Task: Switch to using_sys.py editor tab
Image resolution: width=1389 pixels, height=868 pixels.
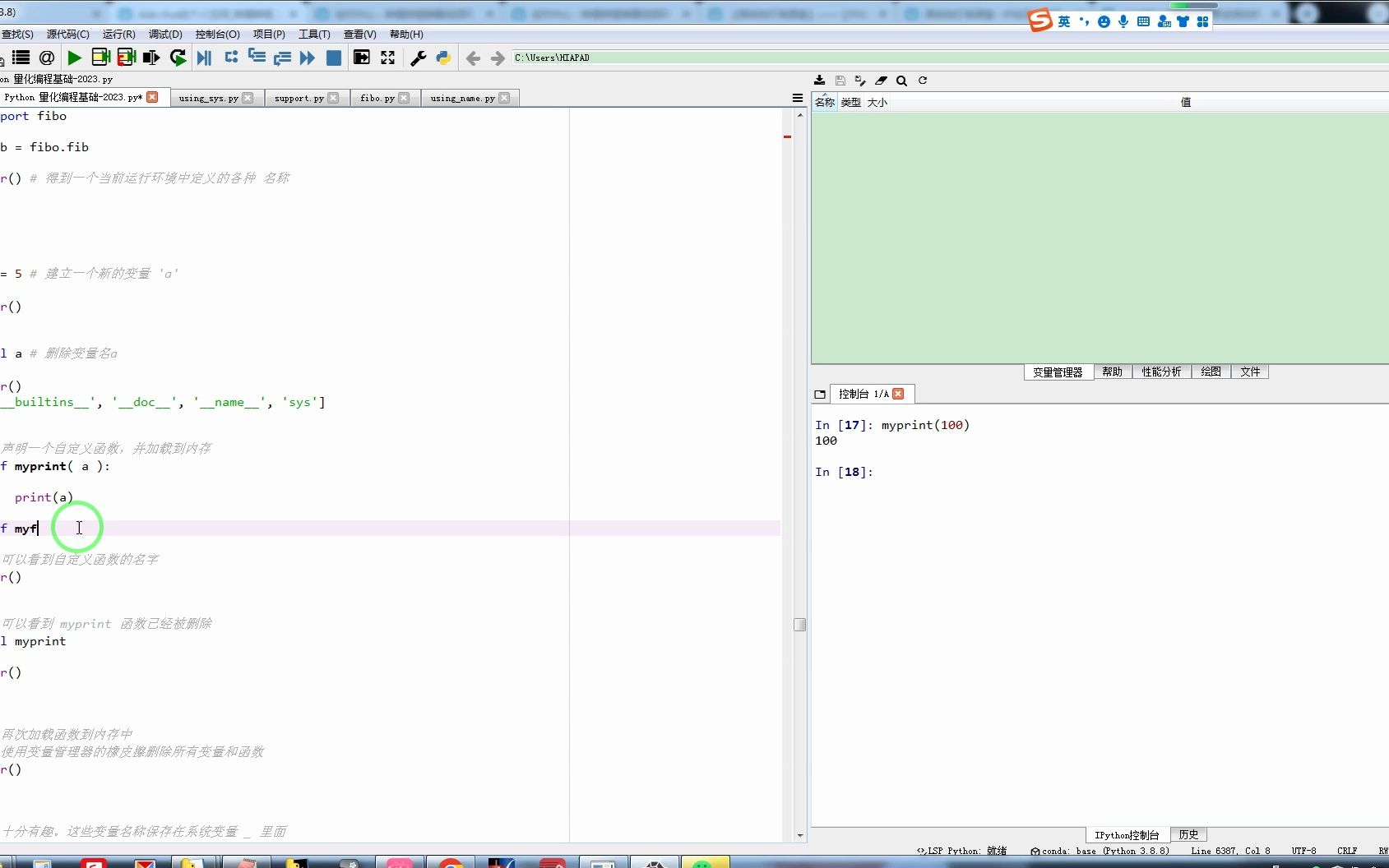Action: click(x=209, y=98)
